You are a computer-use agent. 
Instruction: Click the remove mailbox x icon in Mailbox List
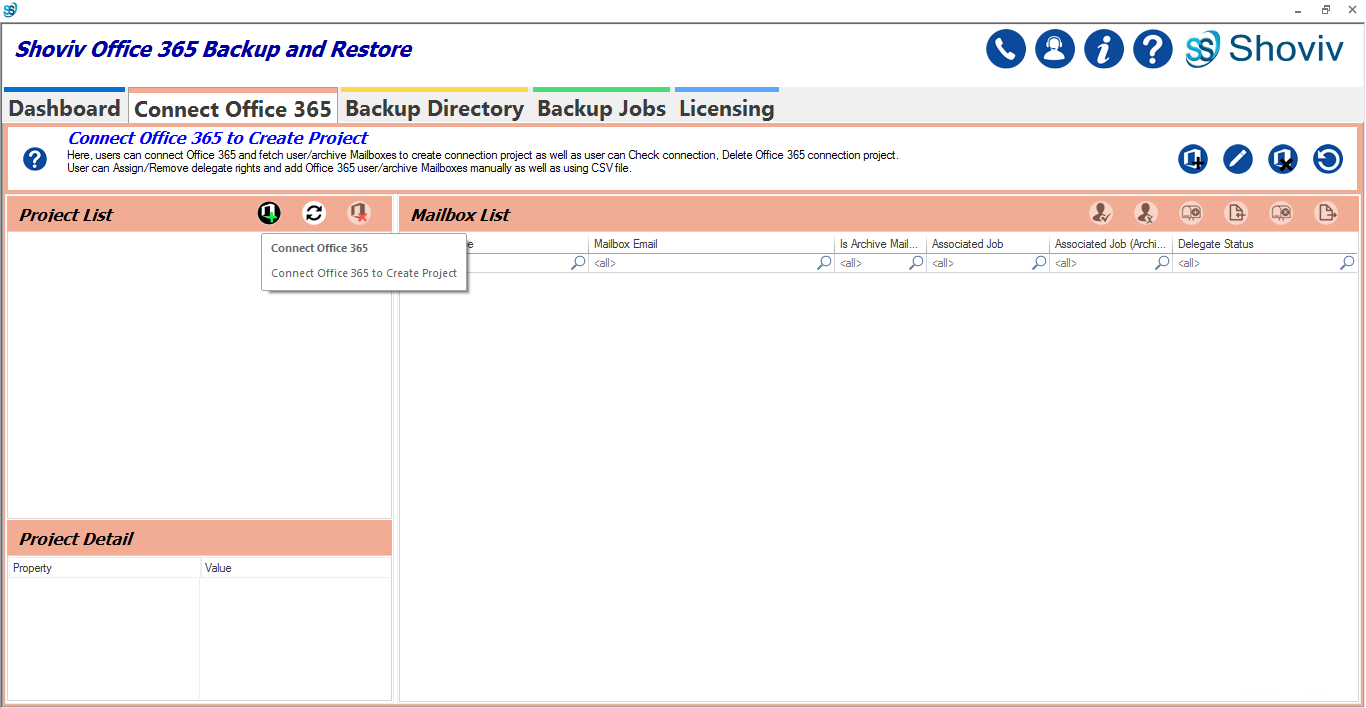1281,213
